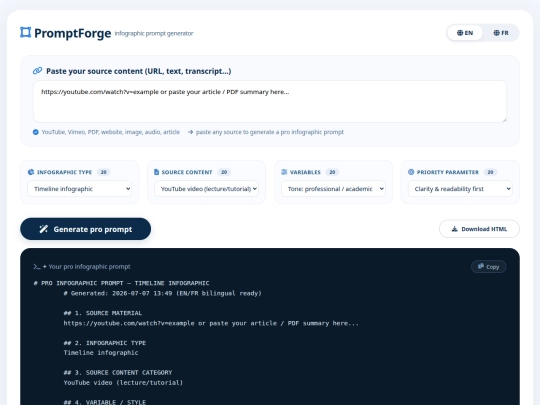The width and height of the screenshot is (540, 405).
Task: Click the arrow icon before 'paste any source'
Action: point(190,132)
